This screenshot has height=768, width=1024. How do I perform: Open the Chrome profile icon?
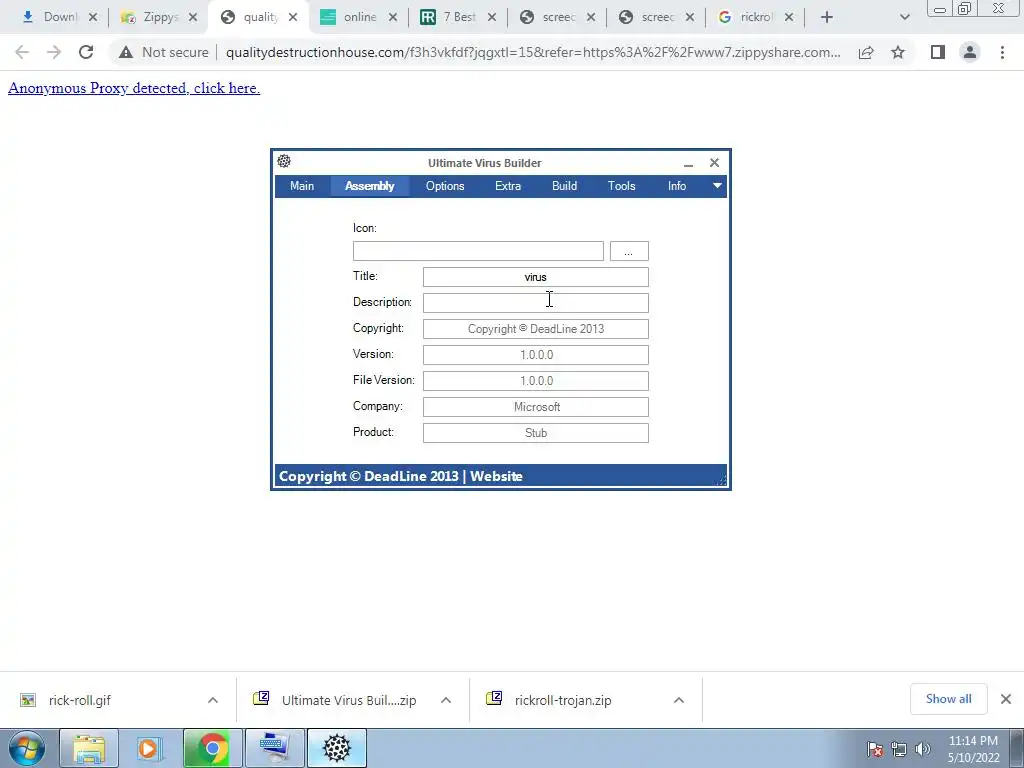970,52
